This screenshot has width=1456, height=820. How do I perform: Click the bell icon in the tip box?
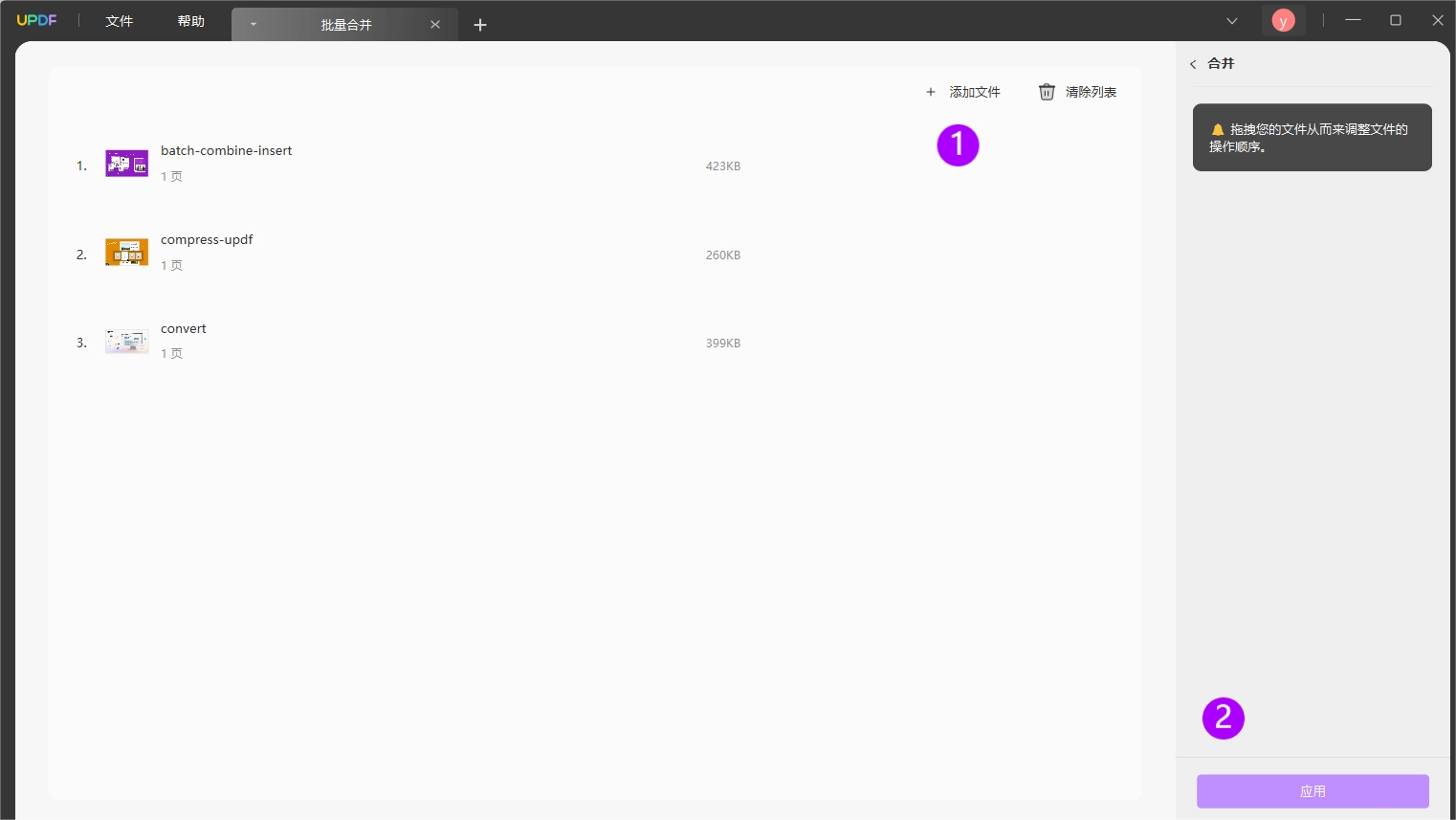pyautogui.click(x=1218, y=129)
